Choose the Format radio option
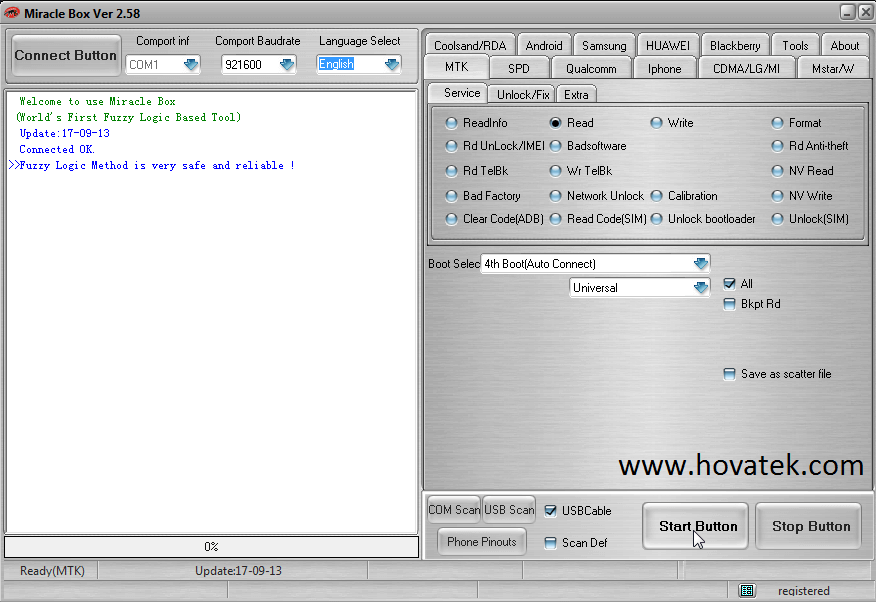The image size is (876, 602). point(778,123)
